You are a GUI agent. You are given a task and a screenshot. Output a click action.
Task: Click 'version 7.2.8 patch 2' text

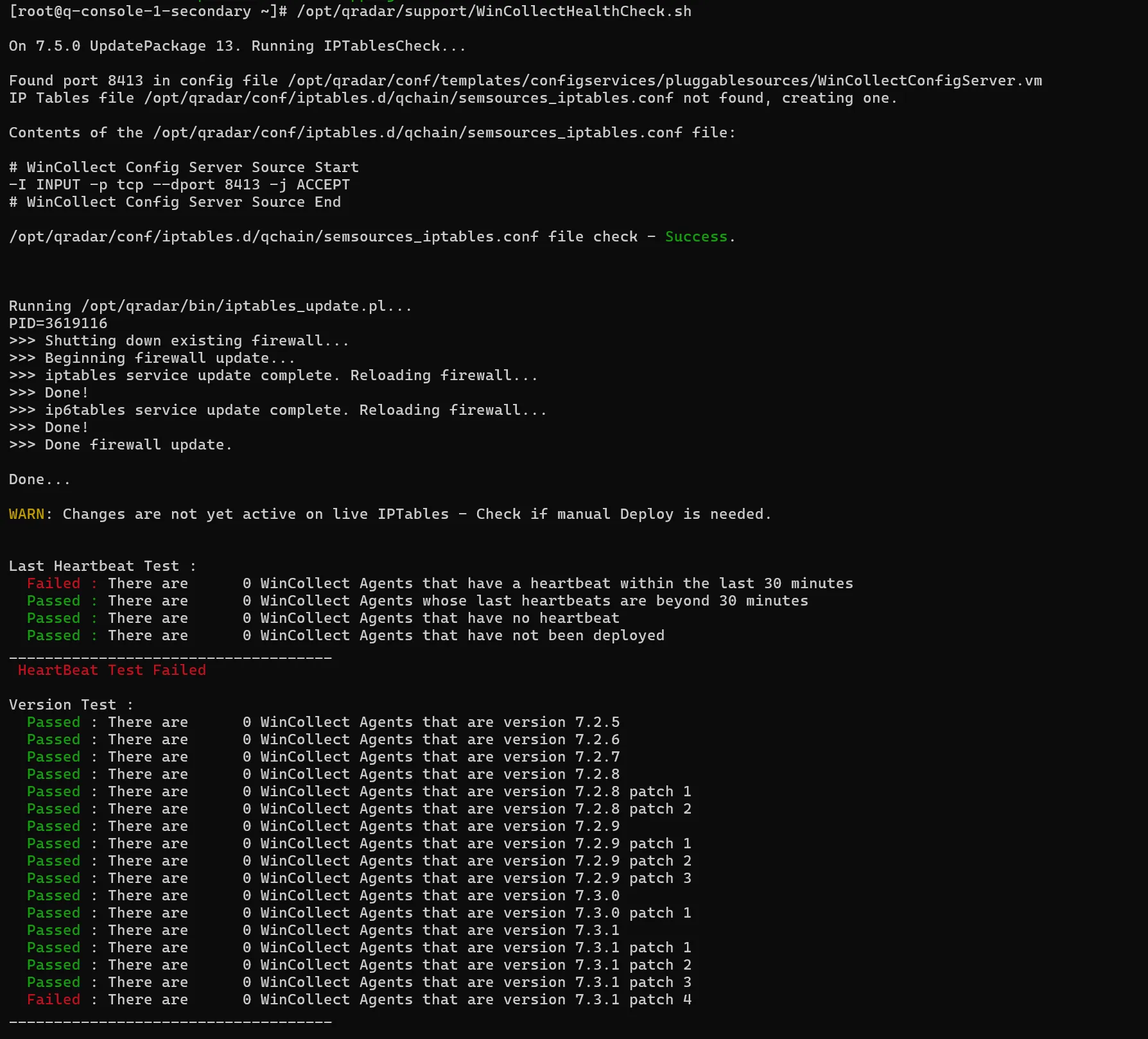tap(598, 809)
